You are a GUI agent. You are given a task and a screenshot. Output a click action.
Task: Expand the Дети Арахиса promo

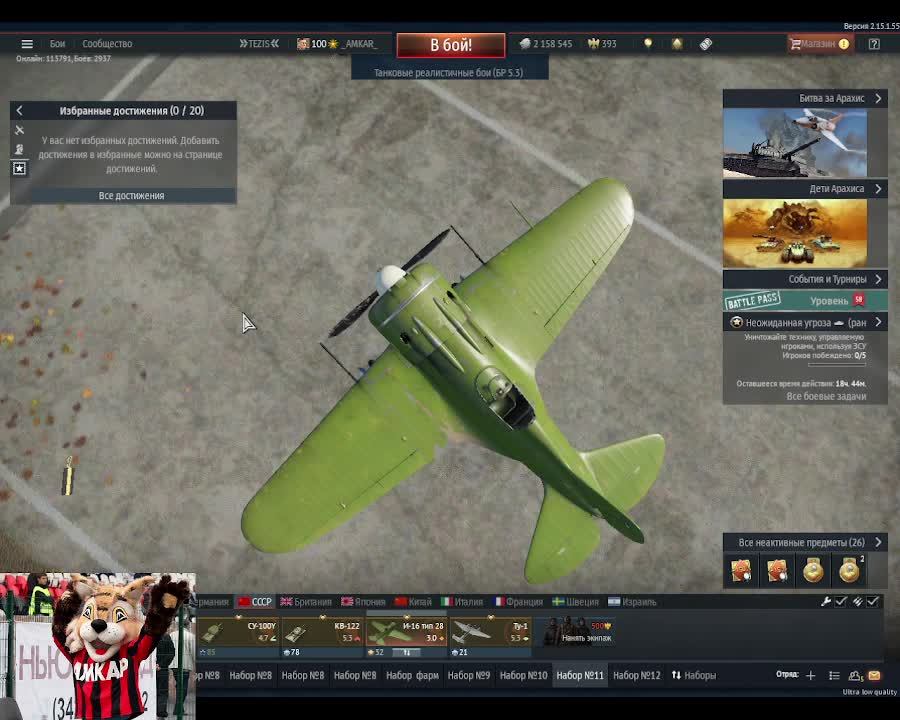click(879, 188)
